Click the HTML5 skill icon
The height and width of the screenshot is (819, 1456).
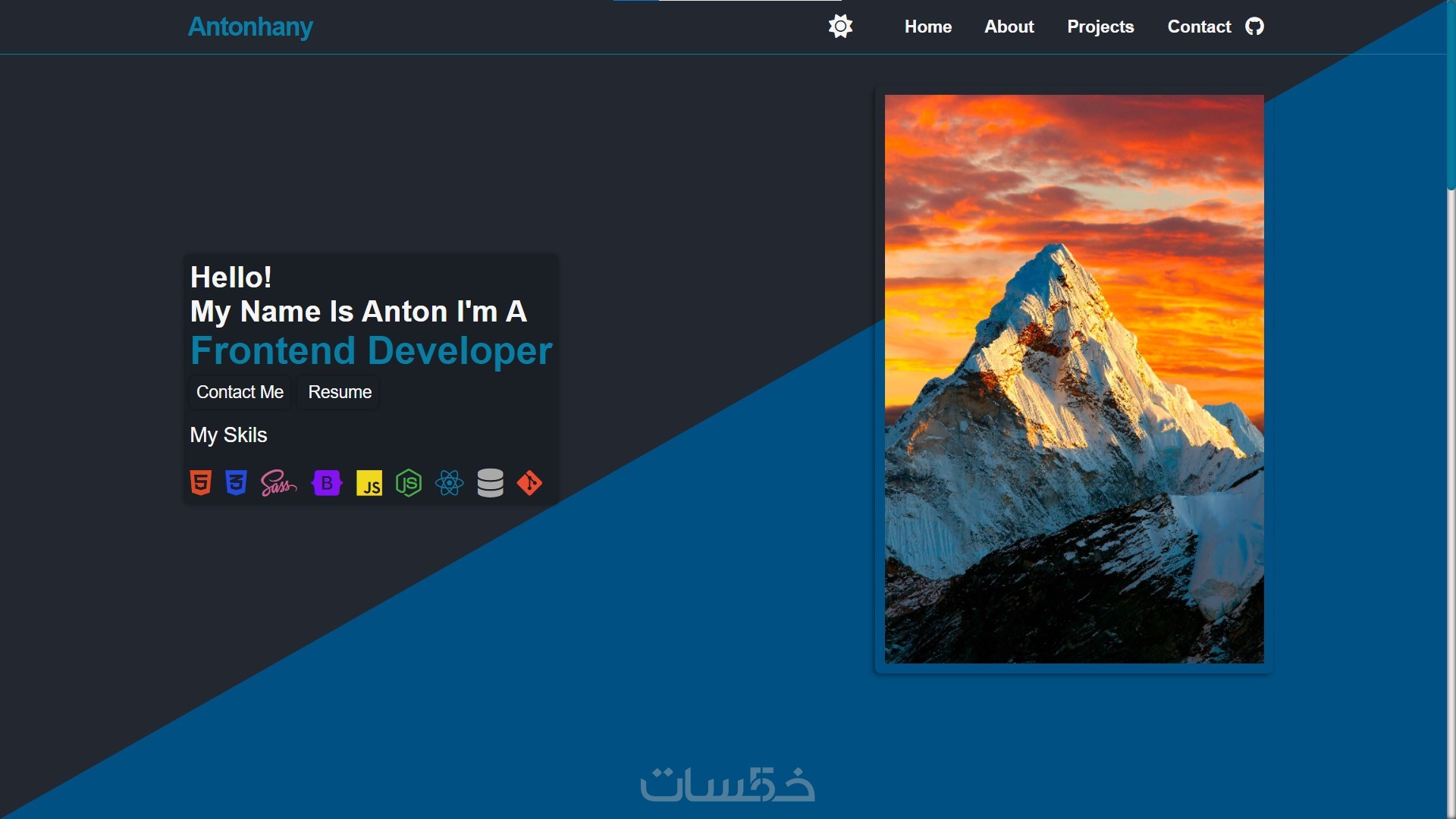pyautogui.click(x=200, y=483)
